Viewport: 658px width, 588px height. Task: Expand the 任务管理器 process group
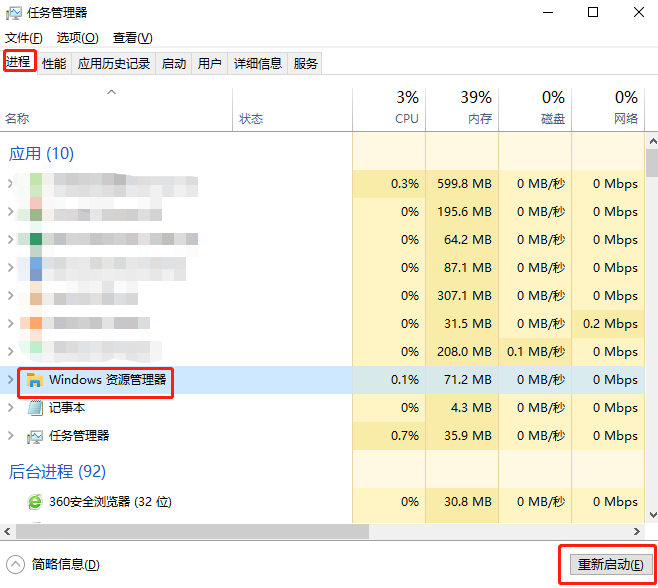tap(11, 436)
